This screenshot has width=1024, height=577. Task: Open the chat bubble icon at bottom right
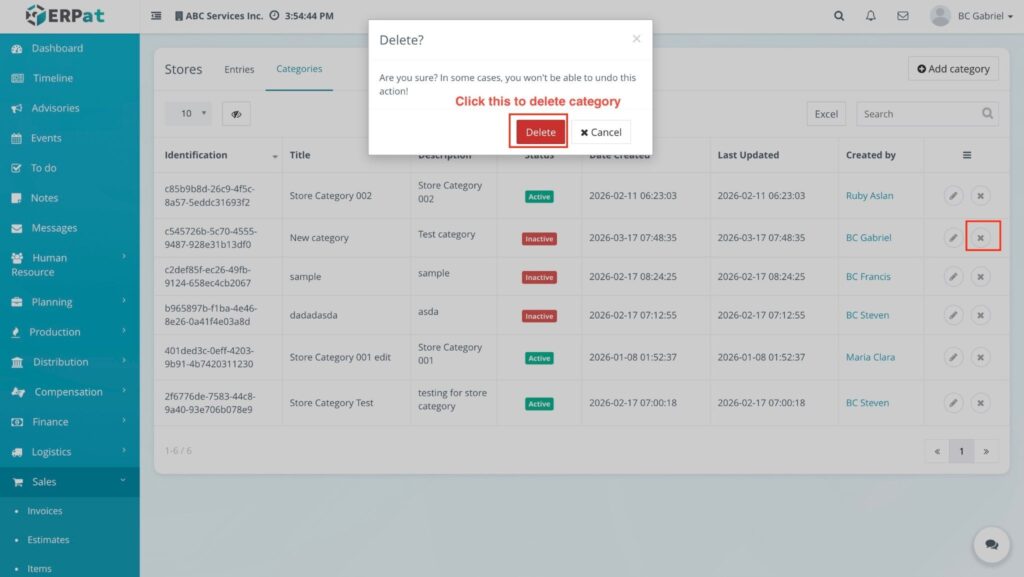[x=991, y=545]
